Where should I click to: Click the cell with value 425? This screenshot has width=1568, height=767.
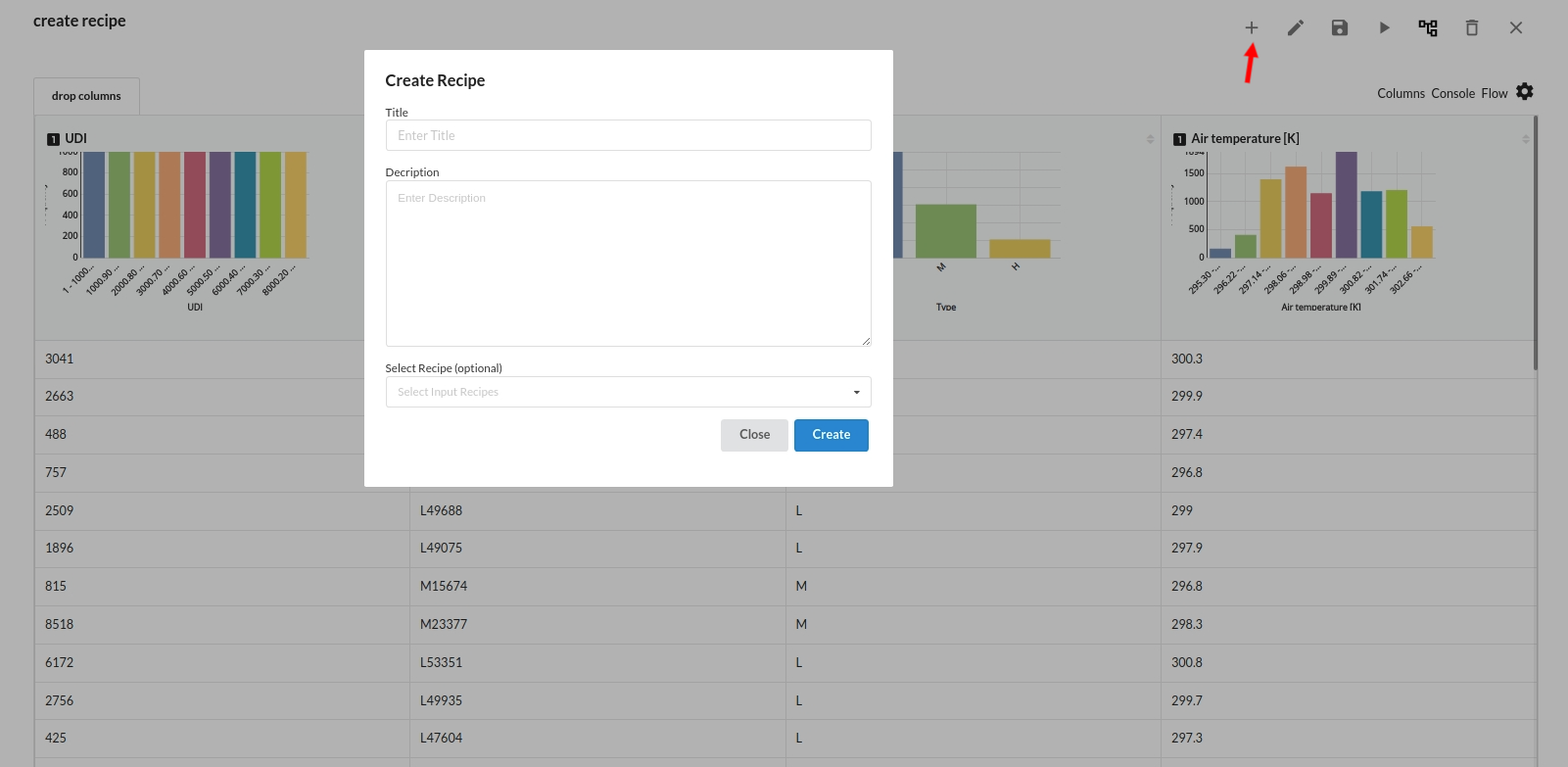pos(221,738)
